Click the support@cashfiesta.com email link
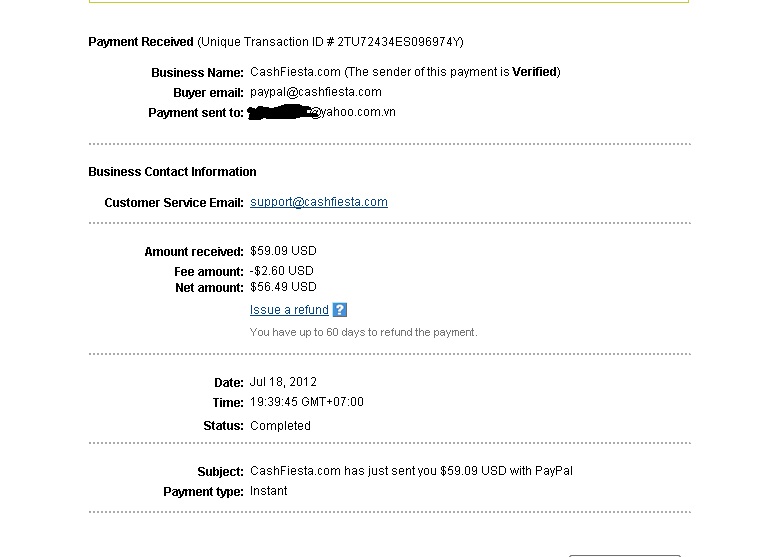The width and height of the screenshot is (758, 557). pyautogui.click(x=319, y=202)
